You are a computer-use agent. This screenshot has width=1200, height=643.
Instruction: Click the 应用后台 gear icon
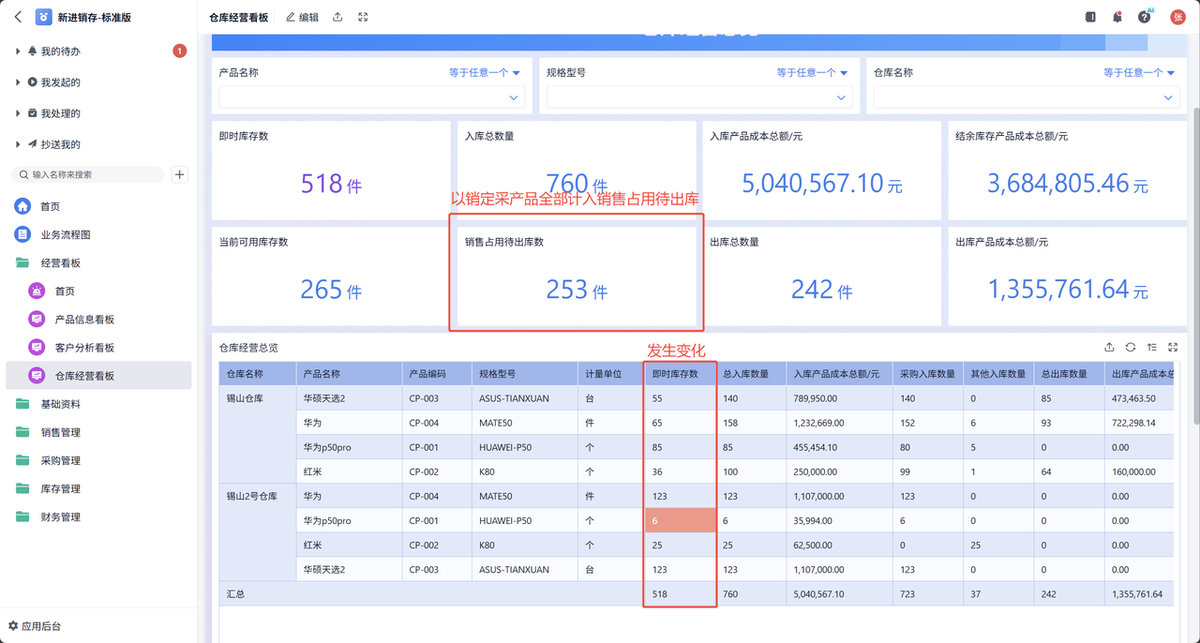13,626
